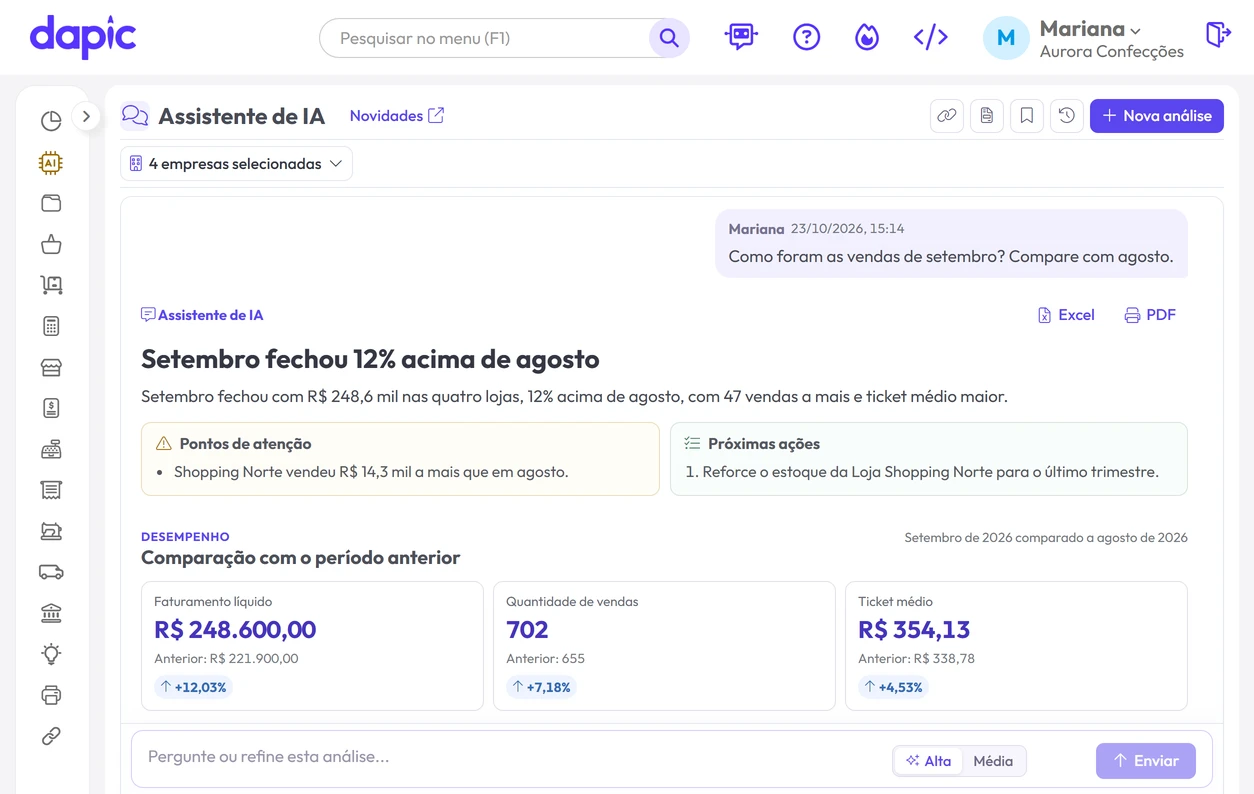Open help via the question mark icon
The width and height of the screenshot is (1254, 794).
pyautogui.click(x=806, y=37)
